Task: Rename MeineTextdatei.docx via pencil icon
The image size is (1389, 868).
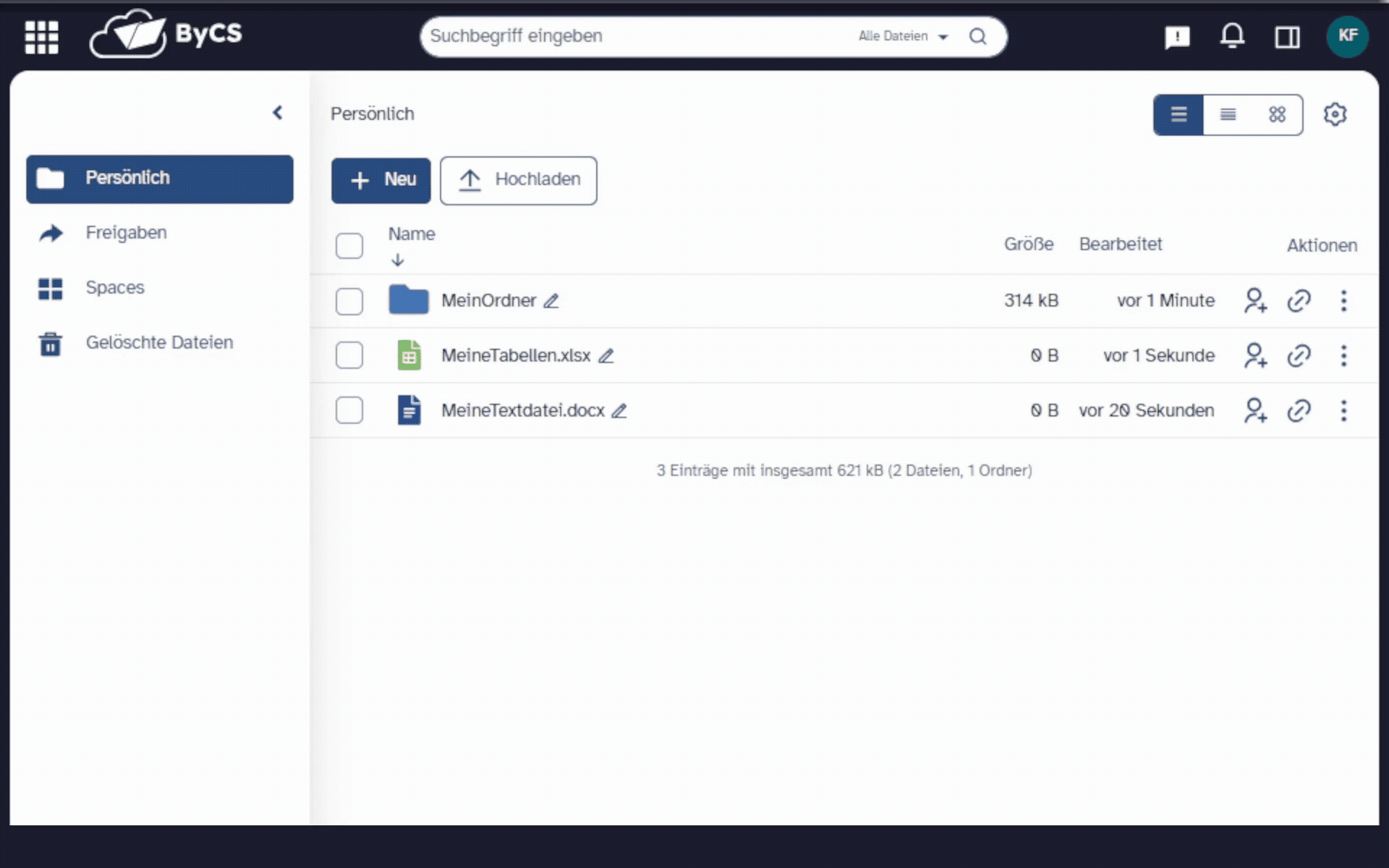Action: click(x=619, y=411)
